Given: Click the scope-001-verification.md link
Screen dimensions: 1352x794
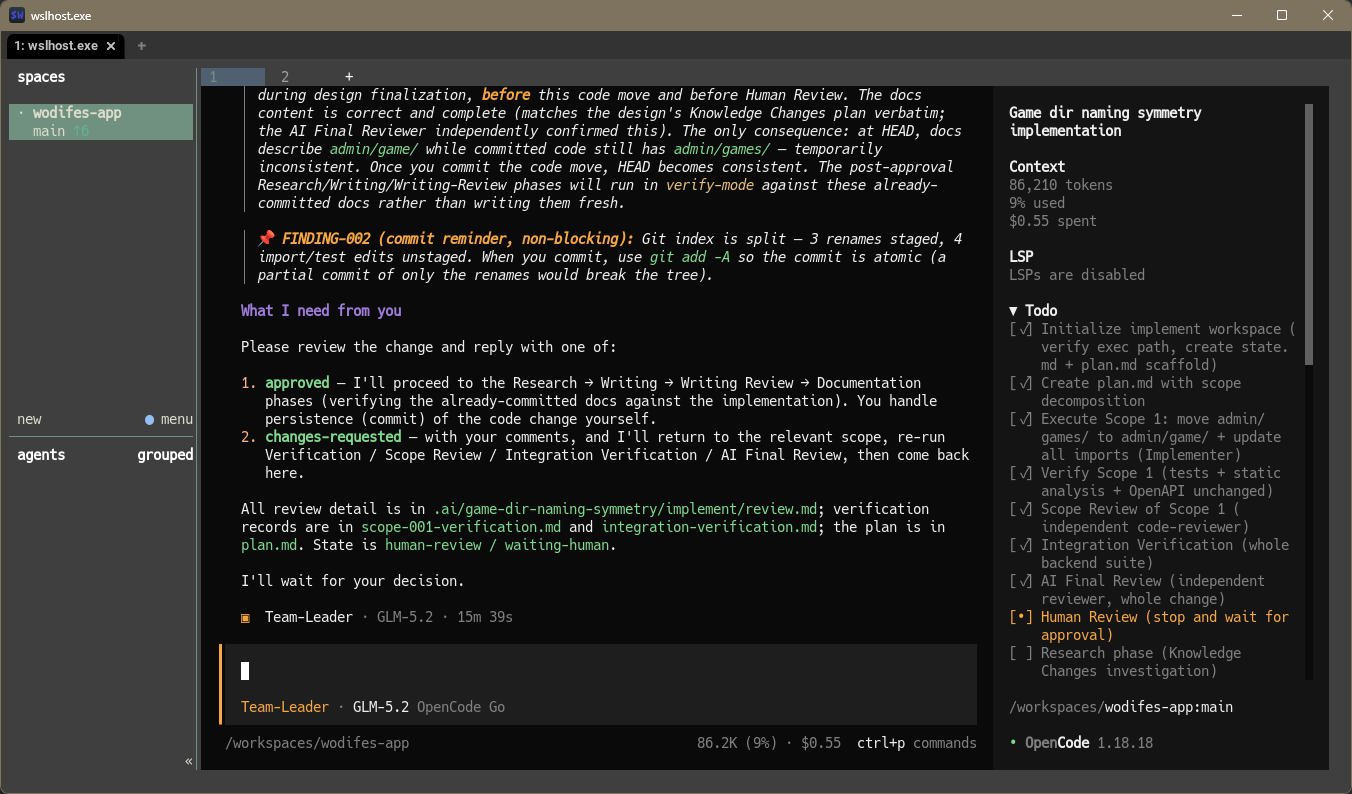Looking at the screenshot, I should [x=461, y=527].
